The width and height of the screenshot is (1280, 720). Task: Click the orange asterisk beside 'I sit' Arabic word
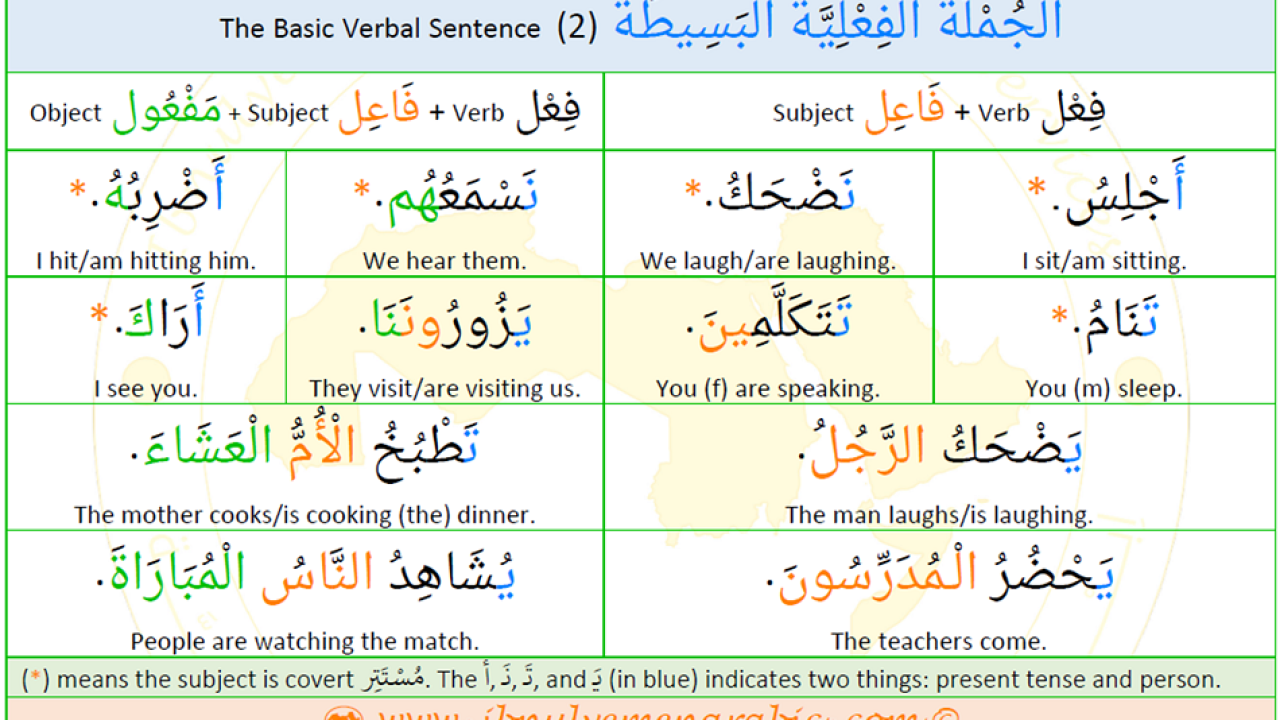(1037, 187)
